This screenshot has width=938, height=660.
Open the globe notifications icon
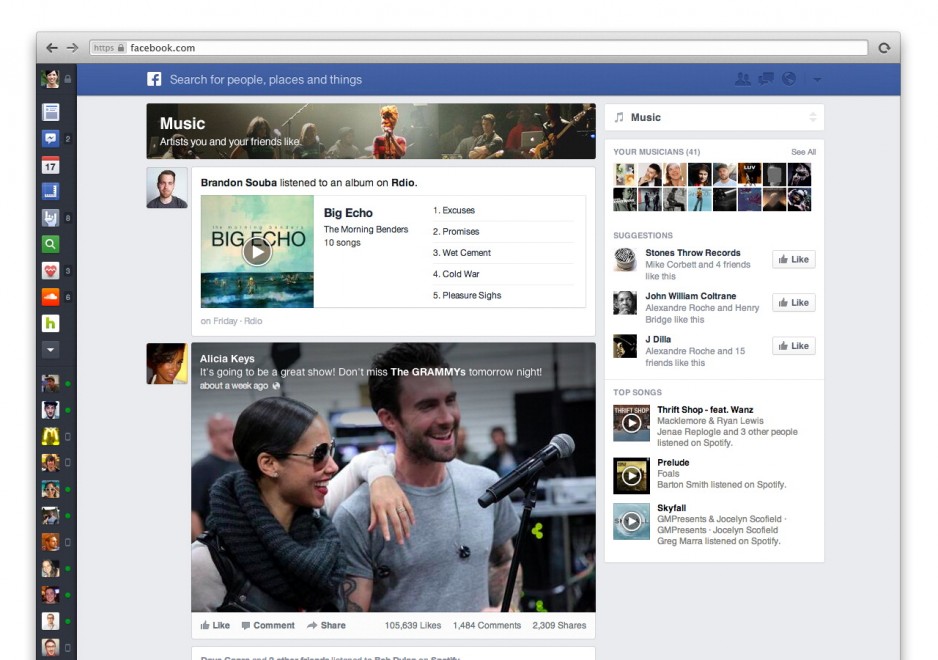click(x=789, y=79)
